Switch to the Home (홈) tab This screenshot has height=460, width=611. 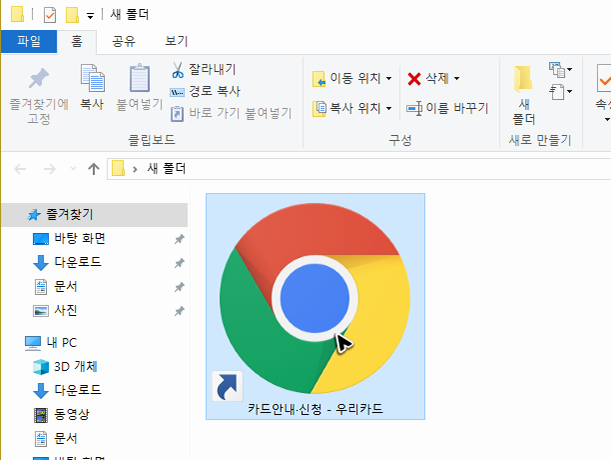(77, 41)
